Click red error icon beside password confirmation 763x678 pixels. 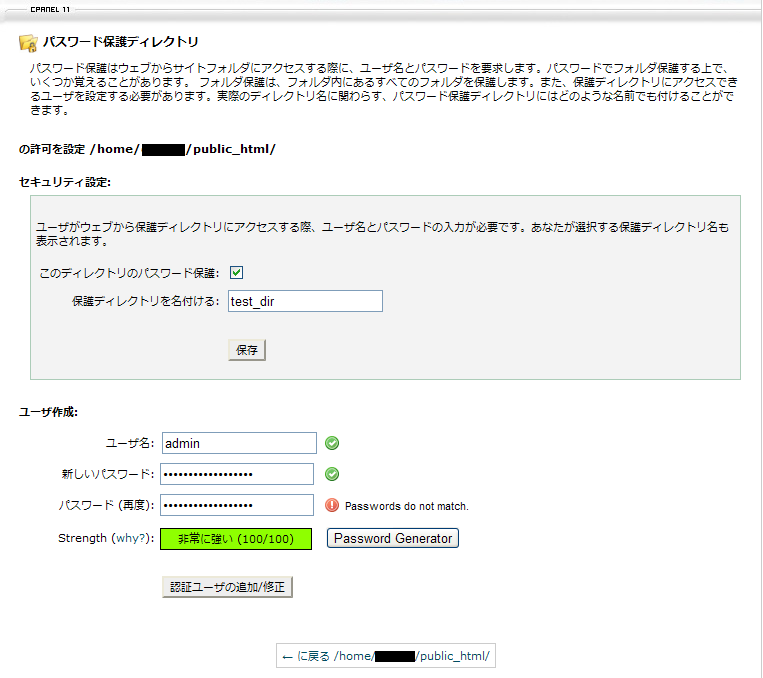point(332,505)
